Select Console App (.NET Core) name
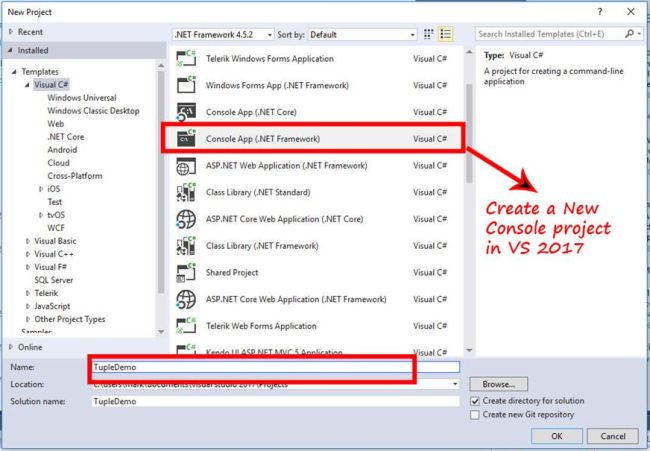 pos(251,112)
